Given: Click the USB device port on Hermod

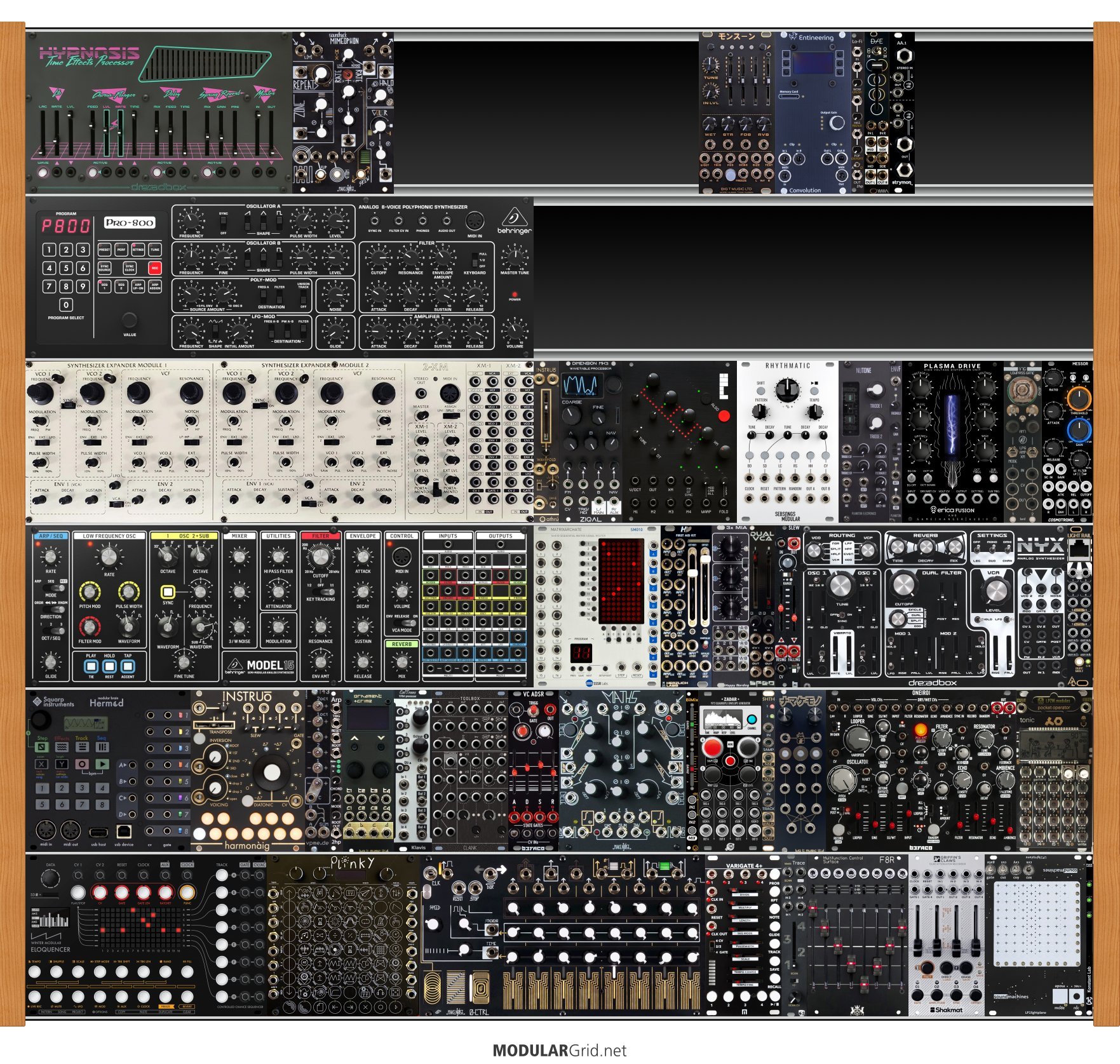Looking at the screenshot, I should point(124,832).
